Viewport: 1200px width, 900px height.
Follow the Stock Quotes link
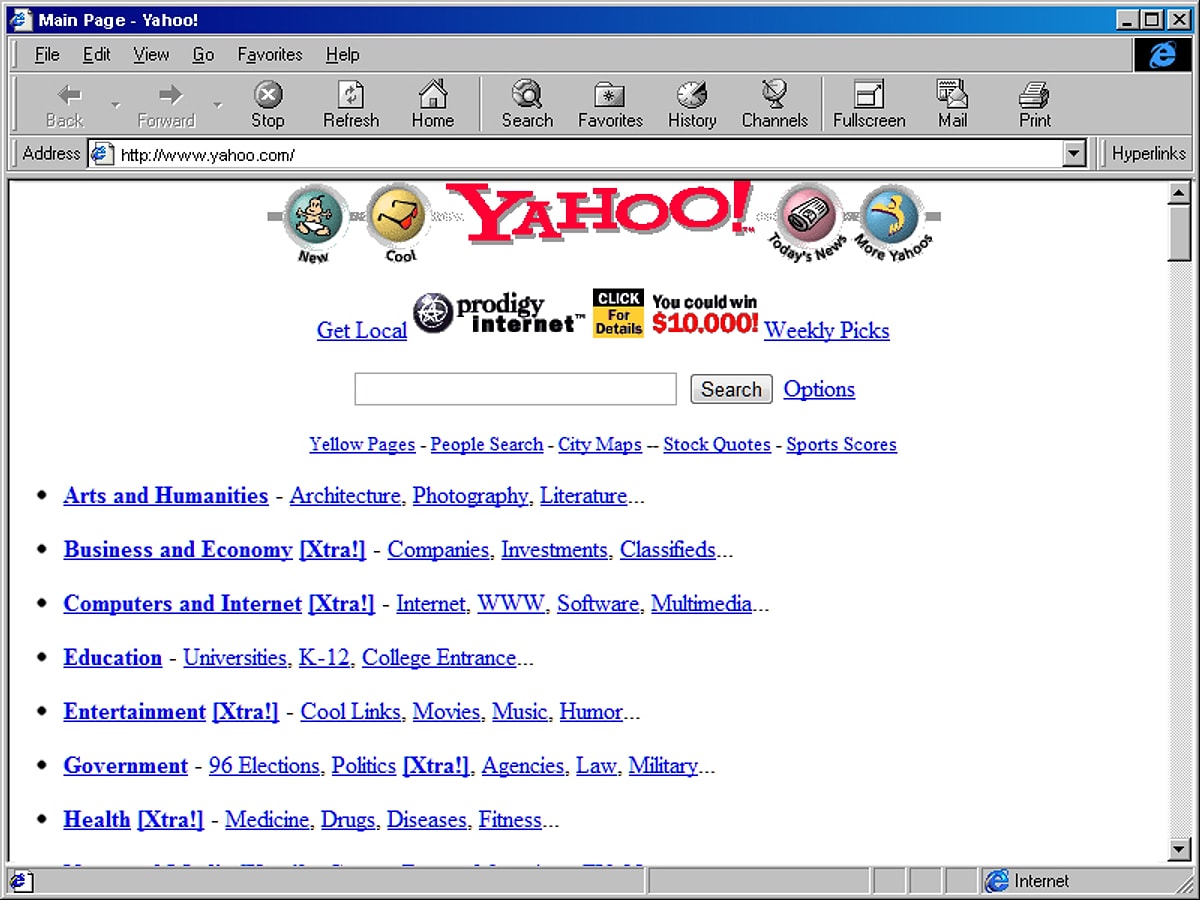(x=716, y=445)
